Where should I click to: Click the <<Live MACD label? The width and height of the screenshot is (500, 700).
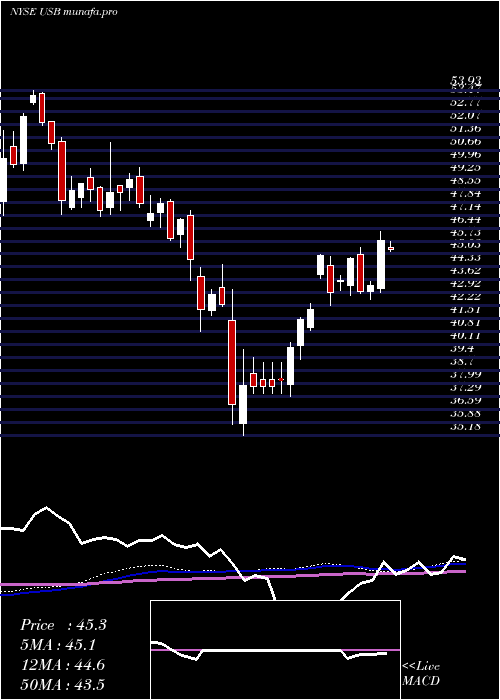[421, 674]
